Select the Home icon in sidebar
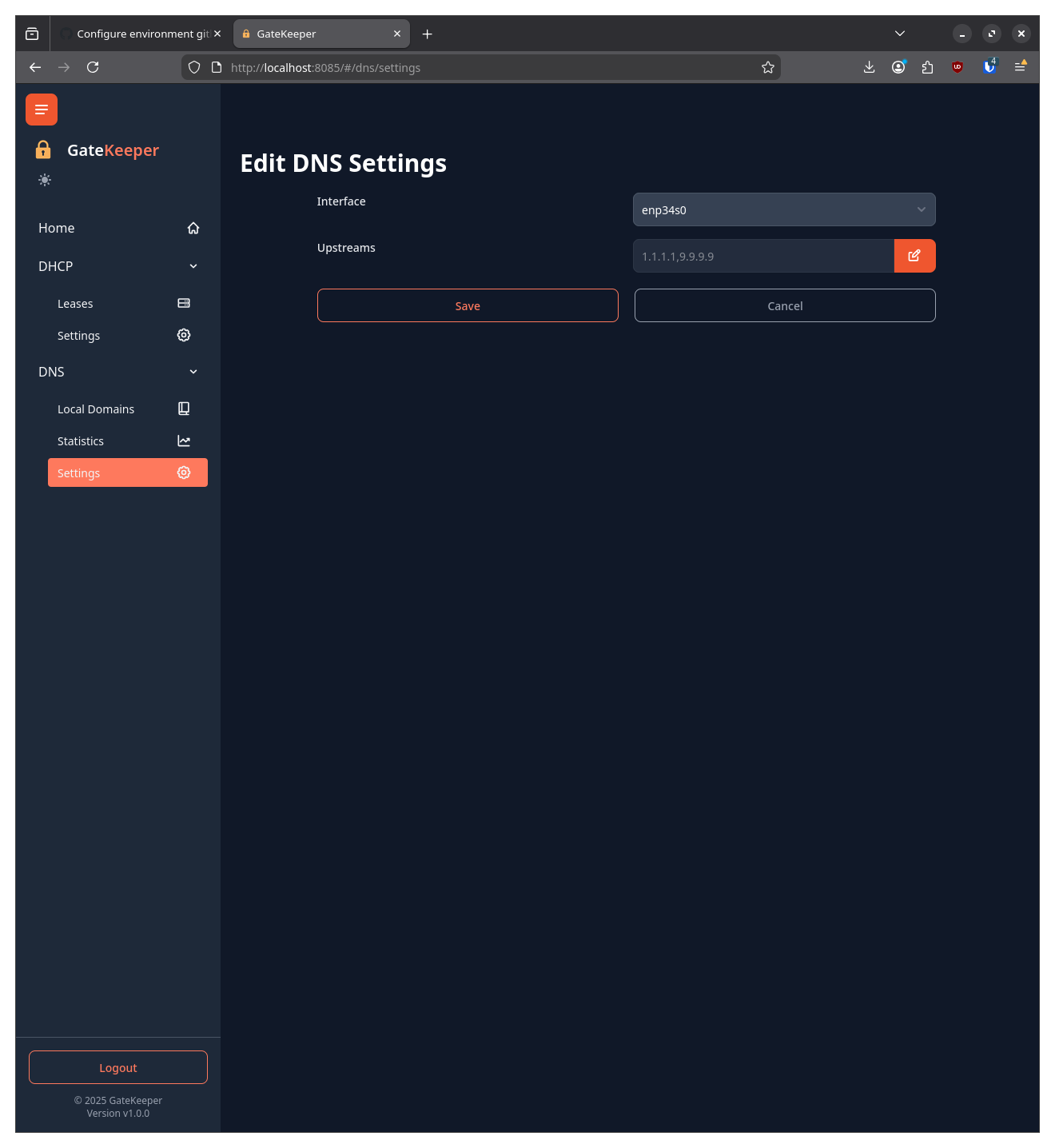 pyautogui.click(x=193, y=228)
